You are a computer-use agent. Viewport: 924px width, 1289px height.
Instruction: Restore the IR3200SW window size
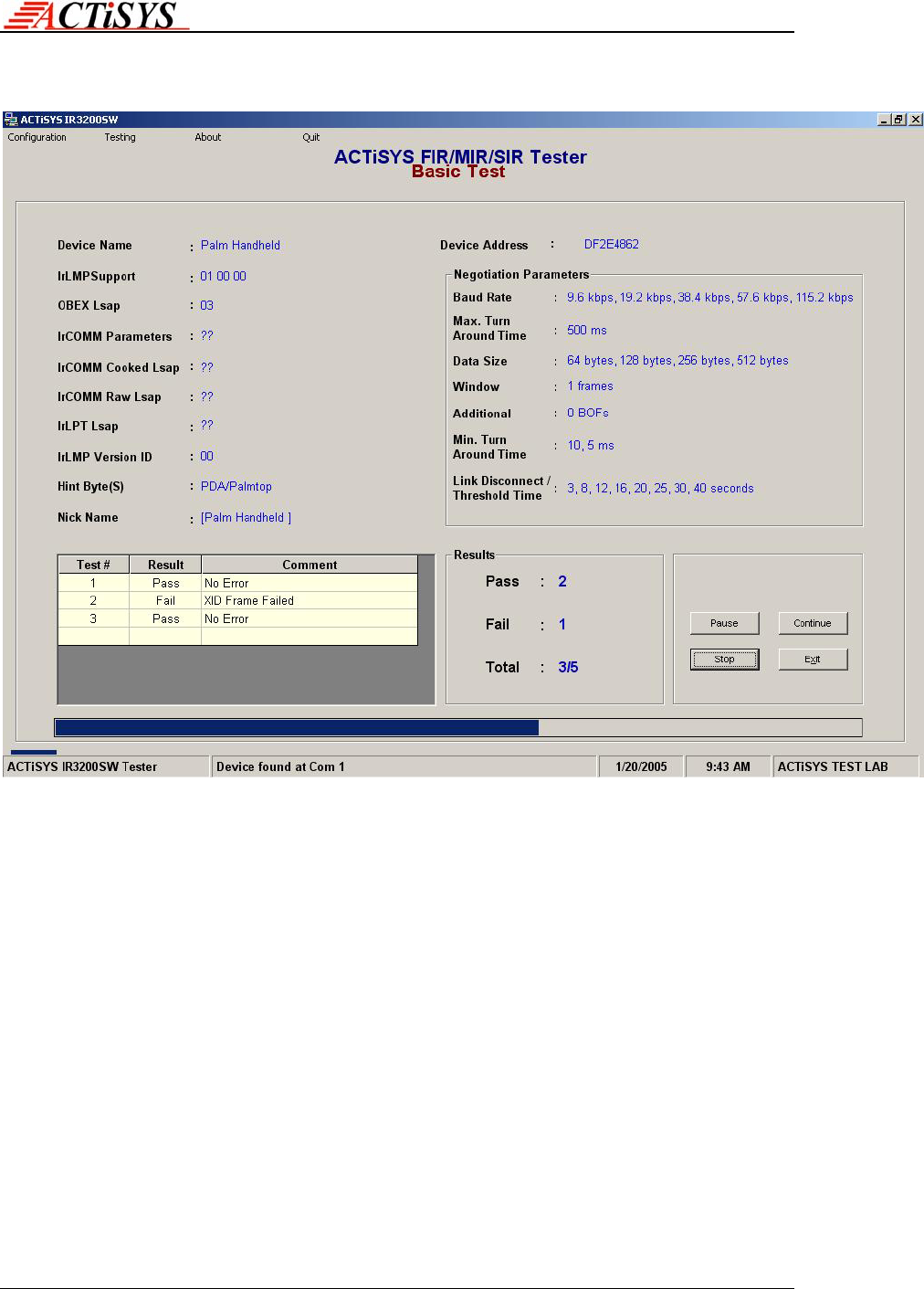[899, 120]
